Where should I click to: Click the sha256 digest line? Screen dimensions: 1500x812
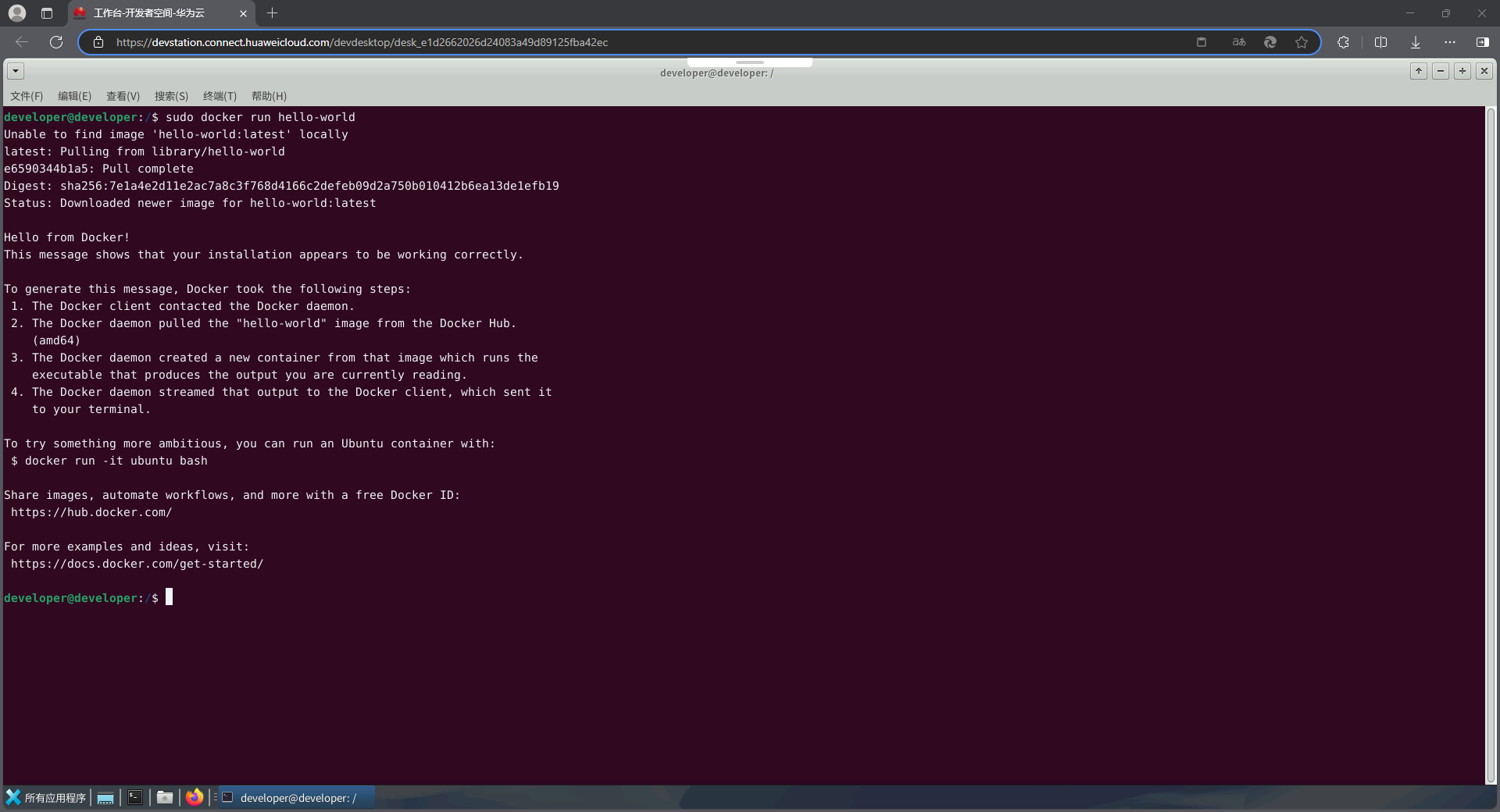tap(281, 186)
